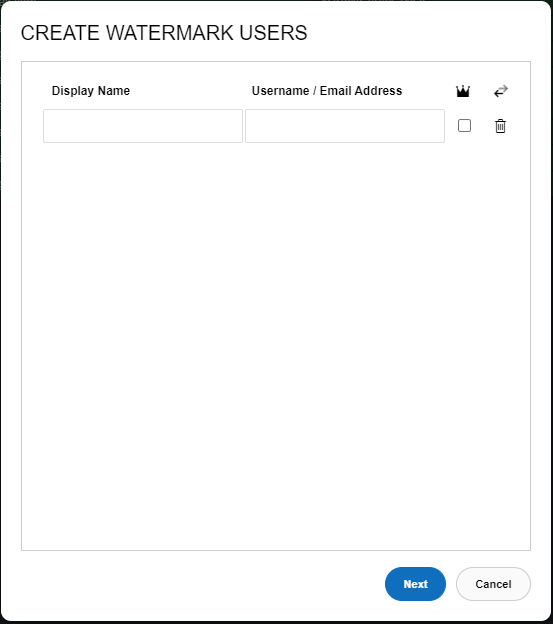Click the black crown icon above checkbox
The height and width of the screenshot is (624, 553).
click(x=463, y=91)
